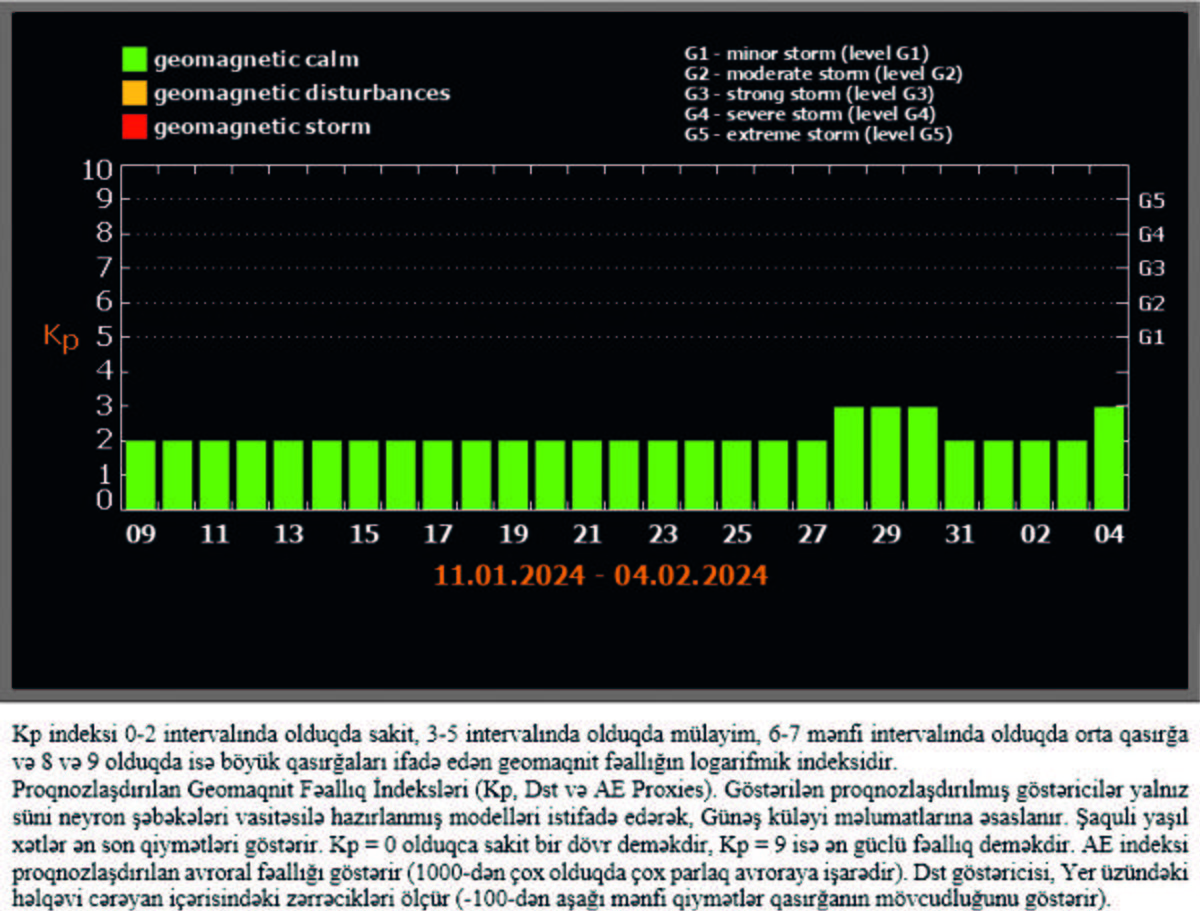The width and height of the screenshot is (1200, 911).
Task: Click the bar above the 31 label
Action: [x=960, y=475]
